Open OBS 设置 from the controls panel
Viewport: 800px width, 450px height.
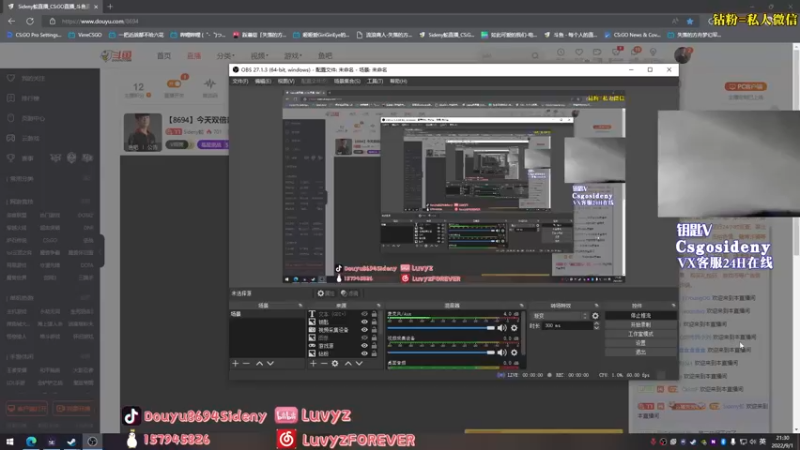(x=641, y=343)
